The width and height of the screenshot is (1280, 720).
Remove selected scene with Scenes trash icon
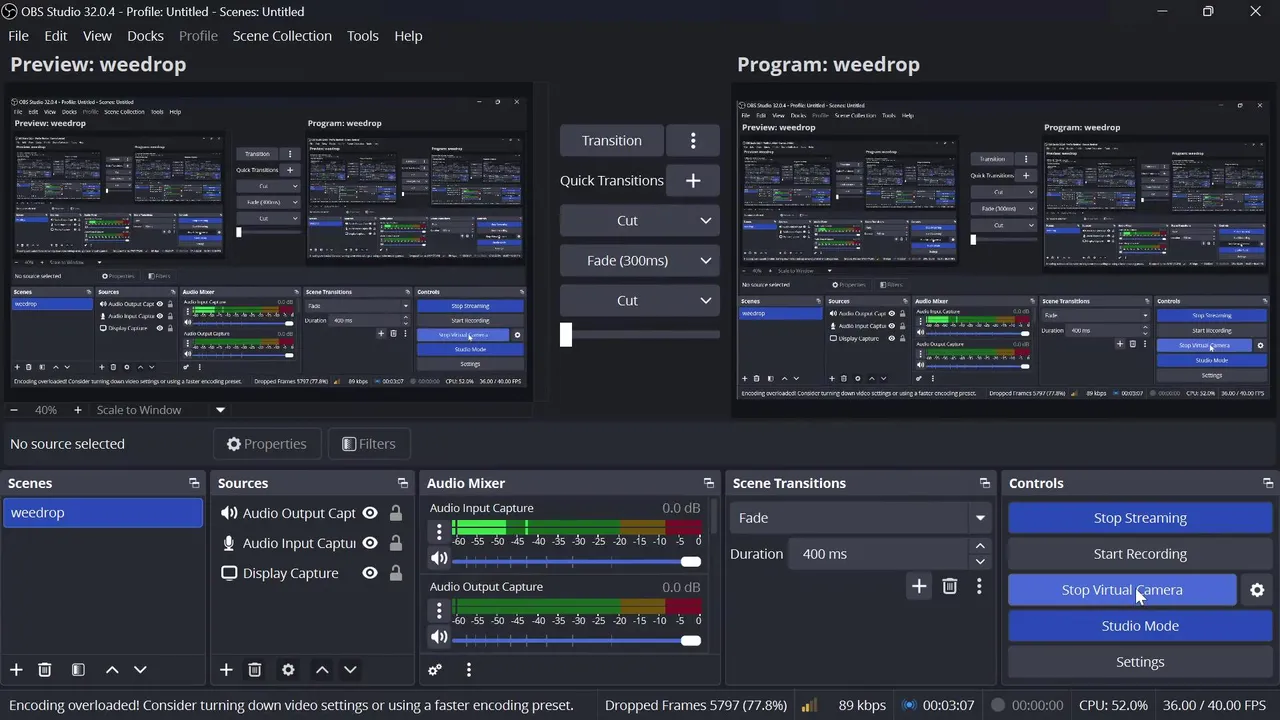point(44,670)
